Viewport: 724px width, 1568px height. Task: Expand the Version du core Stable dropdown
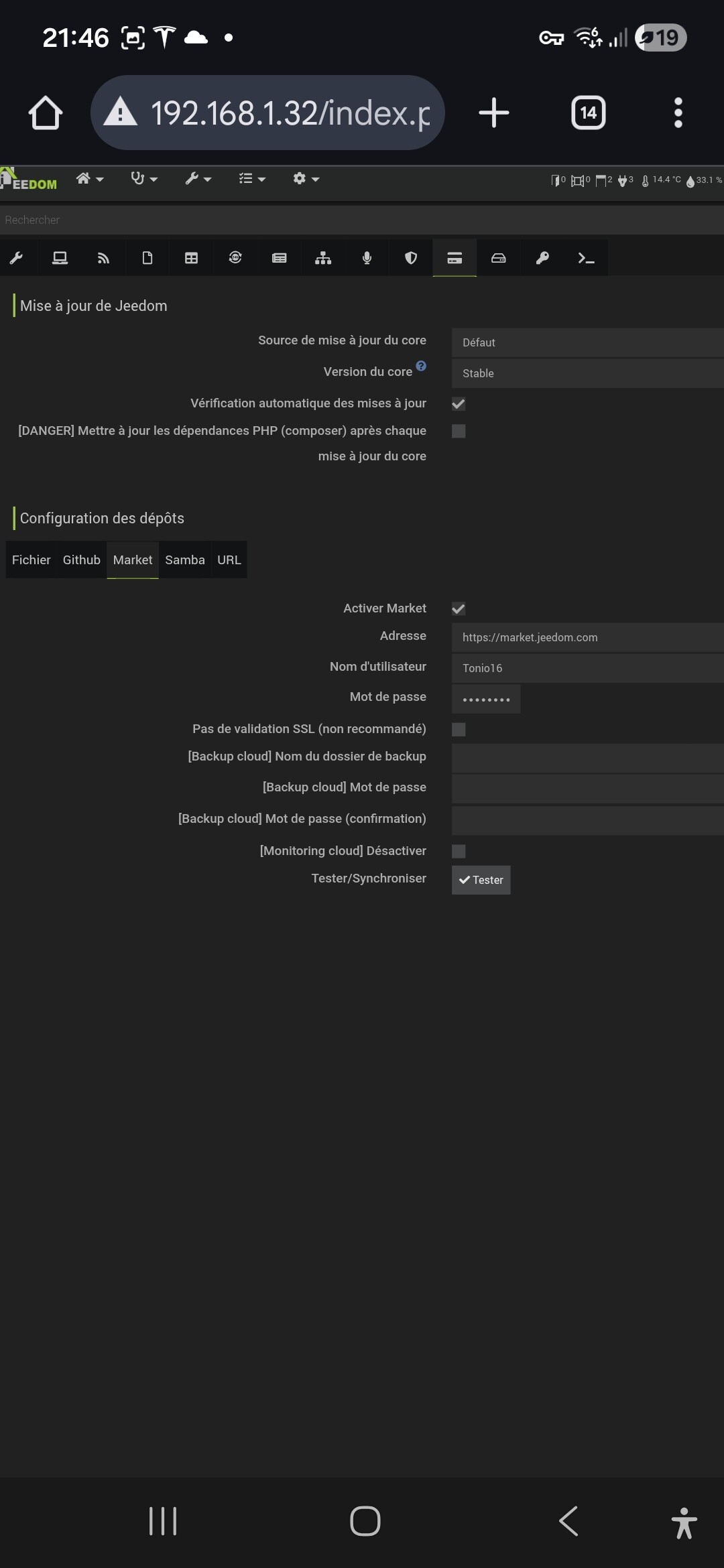(587, 373)
